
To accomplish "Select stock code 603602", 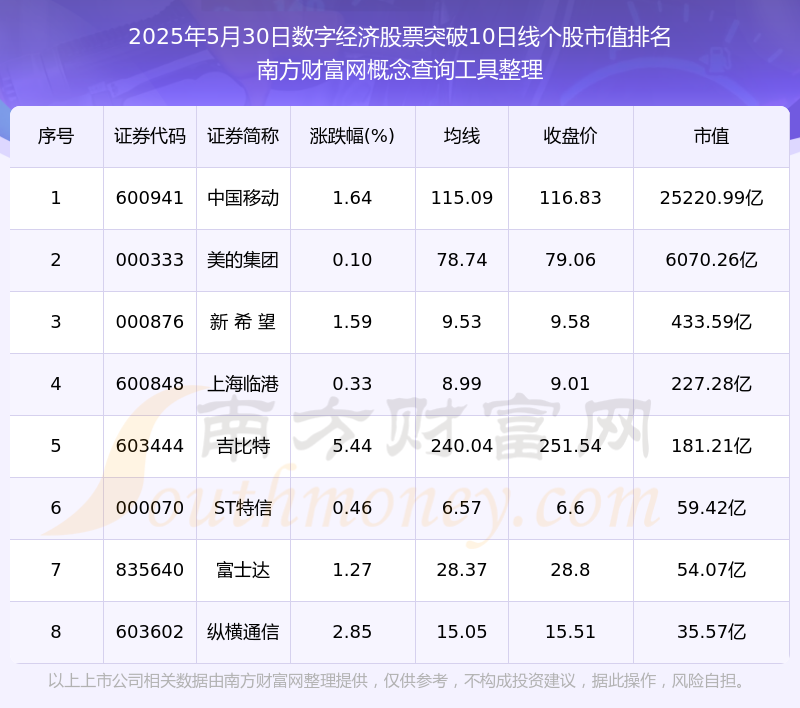I will point(149,632).
